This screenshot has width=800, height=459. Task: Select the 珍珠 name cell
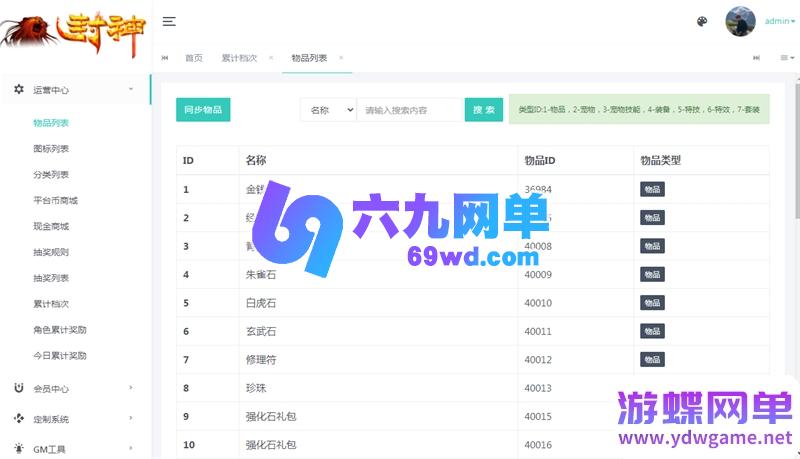(379, 388)
